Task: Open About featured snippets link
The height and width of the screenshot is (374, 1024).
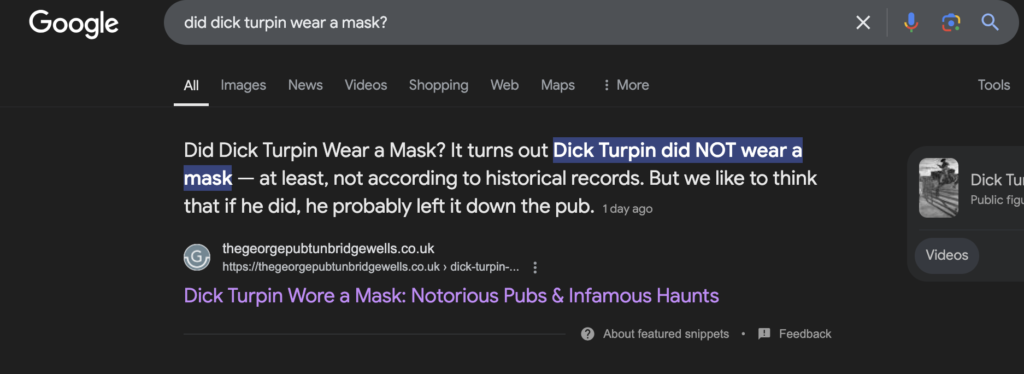Action: [665, 334]
